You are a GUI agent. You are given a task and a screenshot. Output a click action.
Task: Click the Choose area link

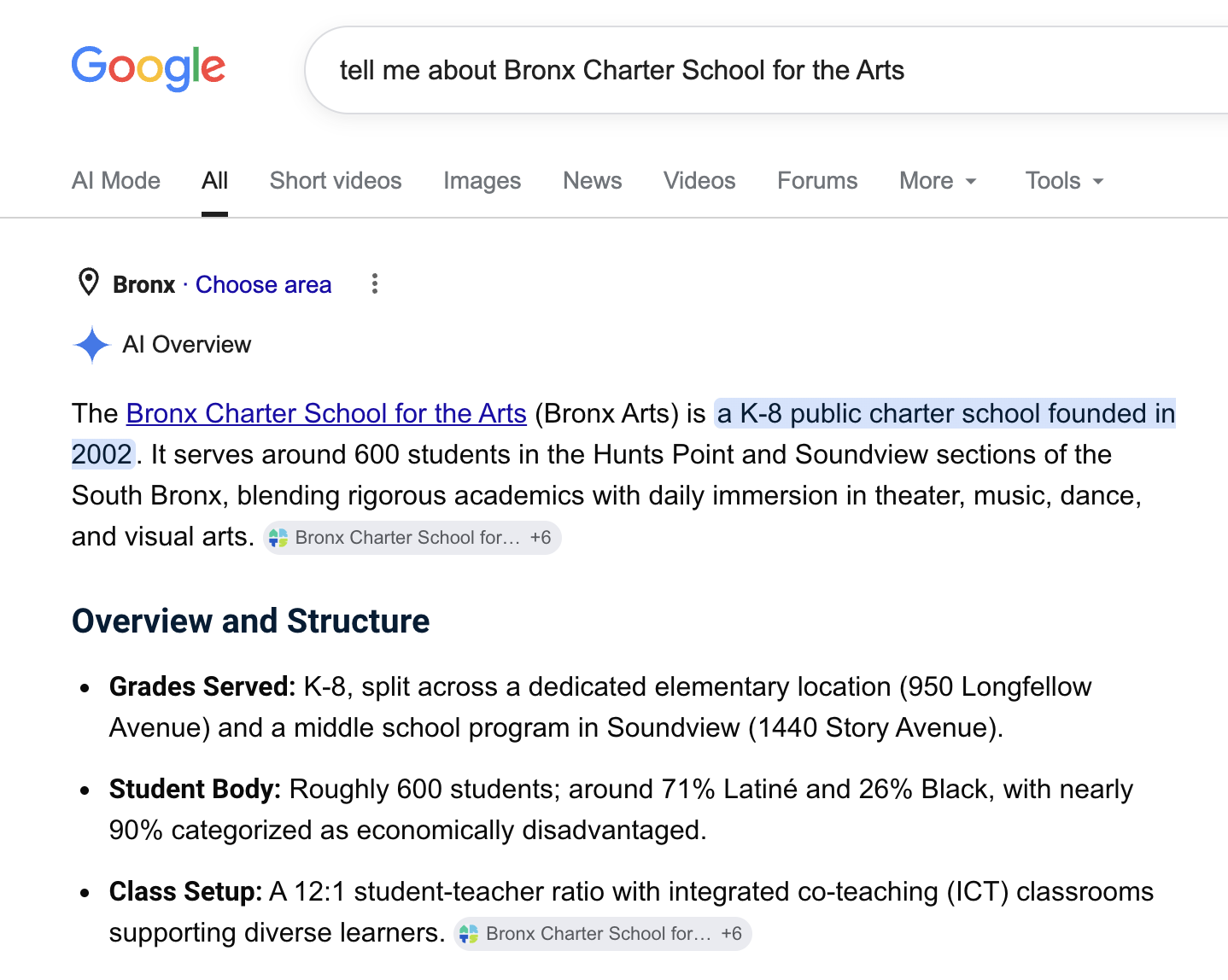point(263,285)
